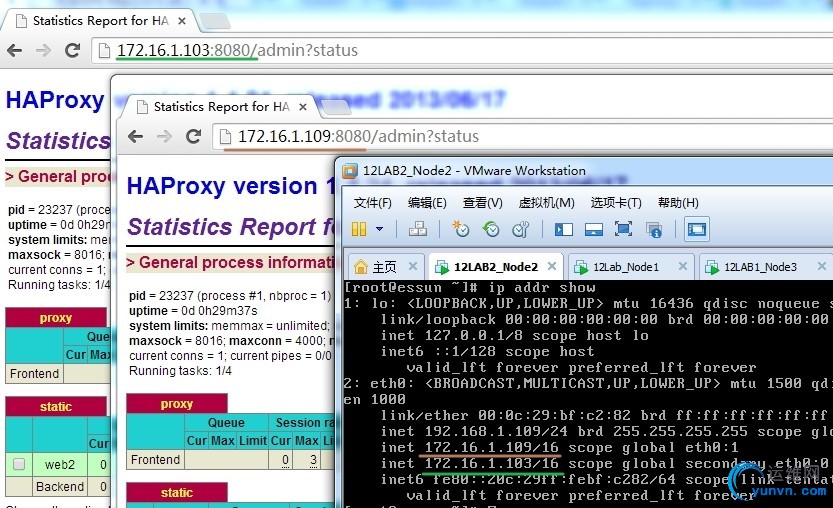833x508 pixels.
Task: Click the proxy header in rear browser
Action: (55, 318)
